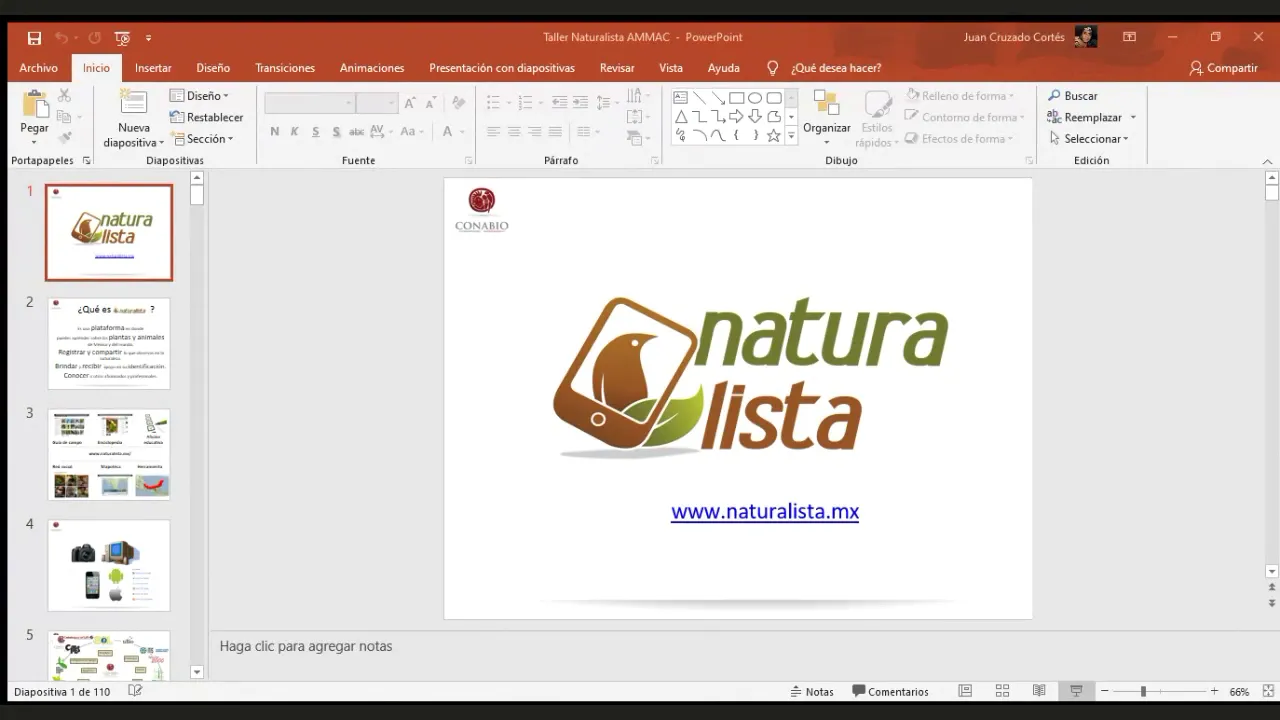The height and width of the screenshot is (720, 1280).
Task: Choose the triangle shape
Action: (x=681, y=117)
